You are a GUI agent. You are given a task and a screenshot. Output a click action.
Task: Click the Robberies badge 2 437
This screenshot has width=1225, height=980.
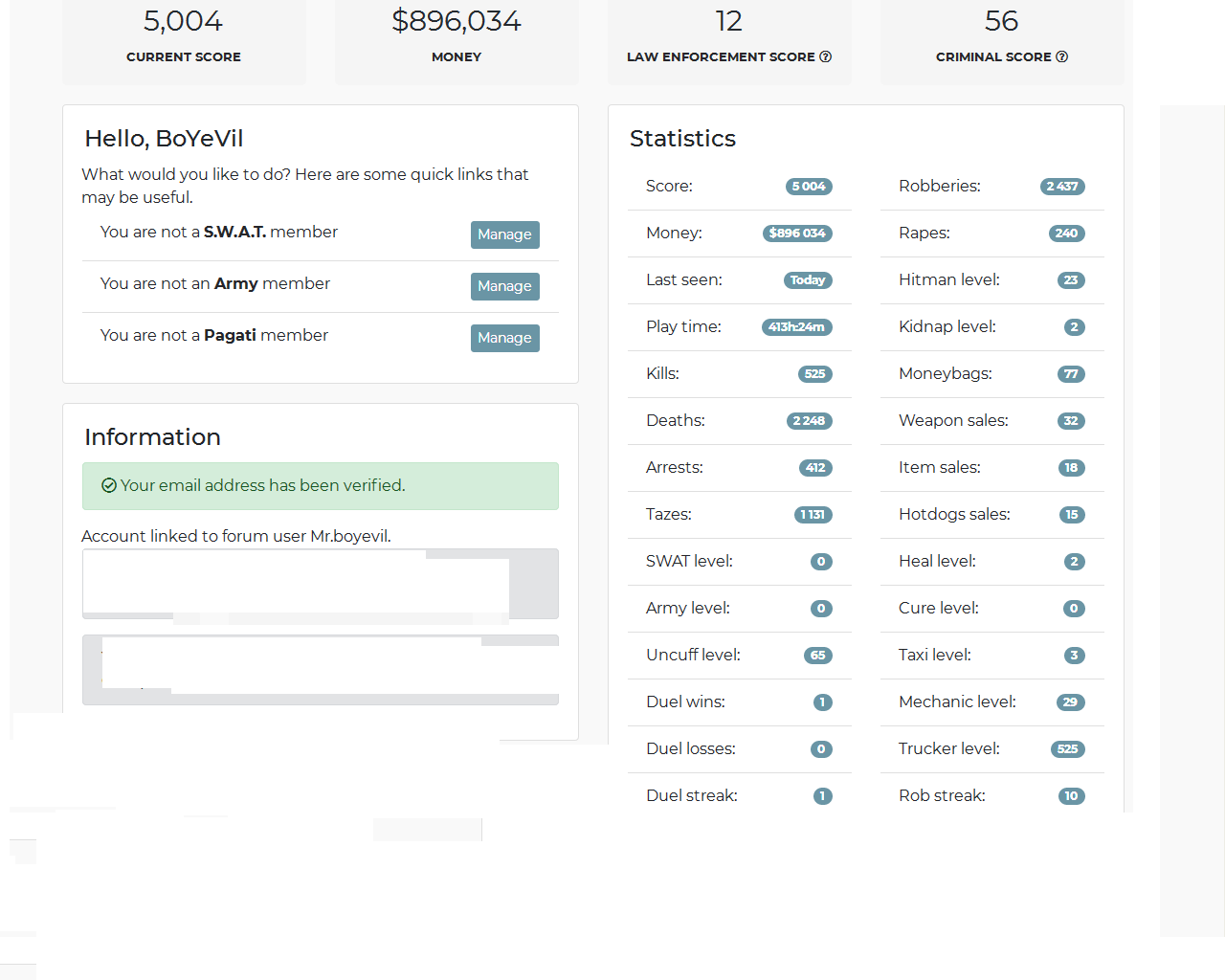click(x=1062, y=187)
